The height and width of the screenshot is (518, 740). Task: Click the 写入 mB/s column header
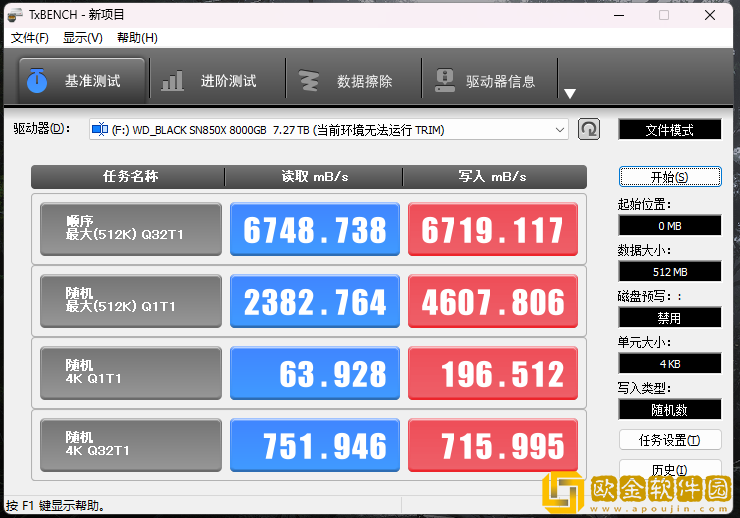click(495, 177)
